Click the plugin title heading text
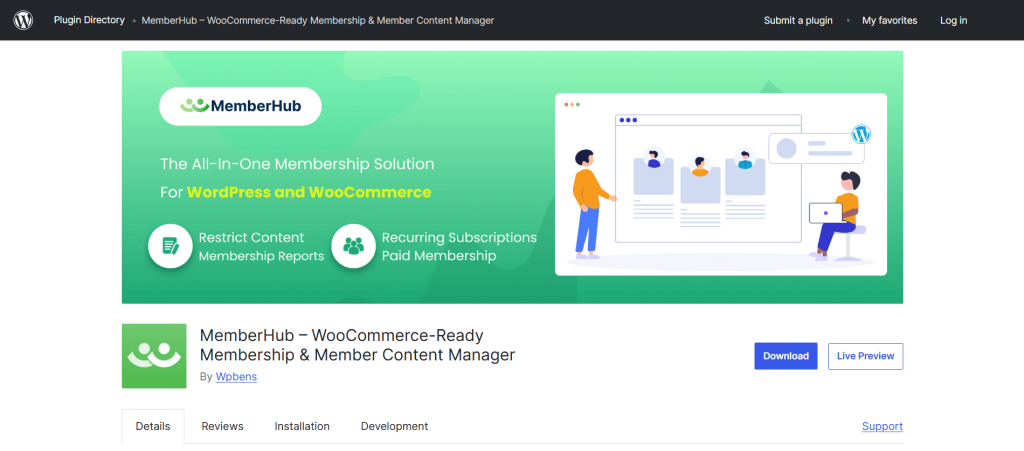Image resolution: width=1024 pixels, height=451 pixels. click(357, 345)
